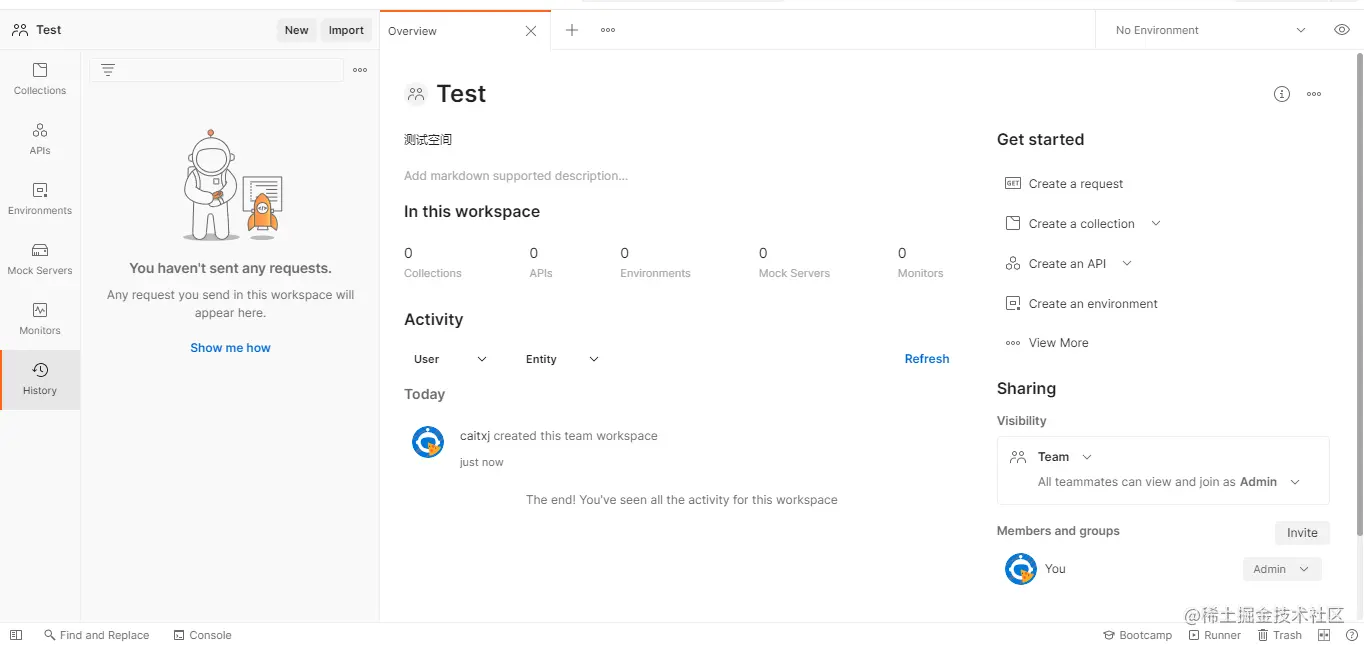Click your avatar in Members and groups
The height and width of the screenshot is (645, 1364).
[x=1021, y=569]
